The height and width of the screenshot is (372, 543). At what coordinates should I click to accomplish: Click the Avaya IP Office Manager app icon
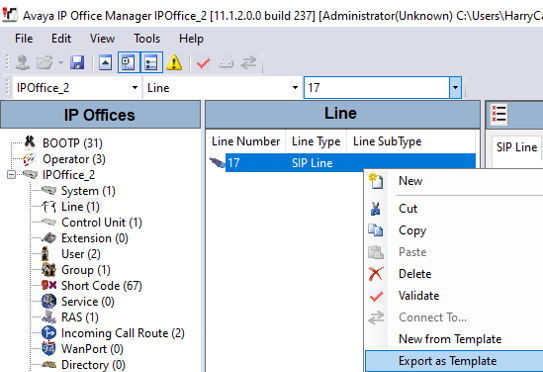[x=10, y=15]
